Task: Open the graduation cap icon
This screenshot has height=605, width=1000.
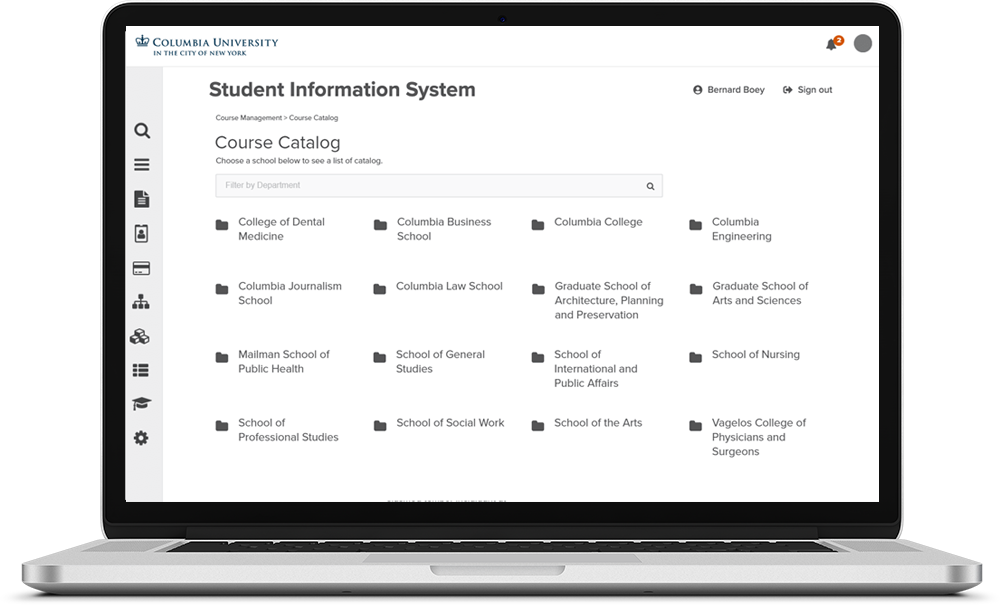Action: coord(142,404)
